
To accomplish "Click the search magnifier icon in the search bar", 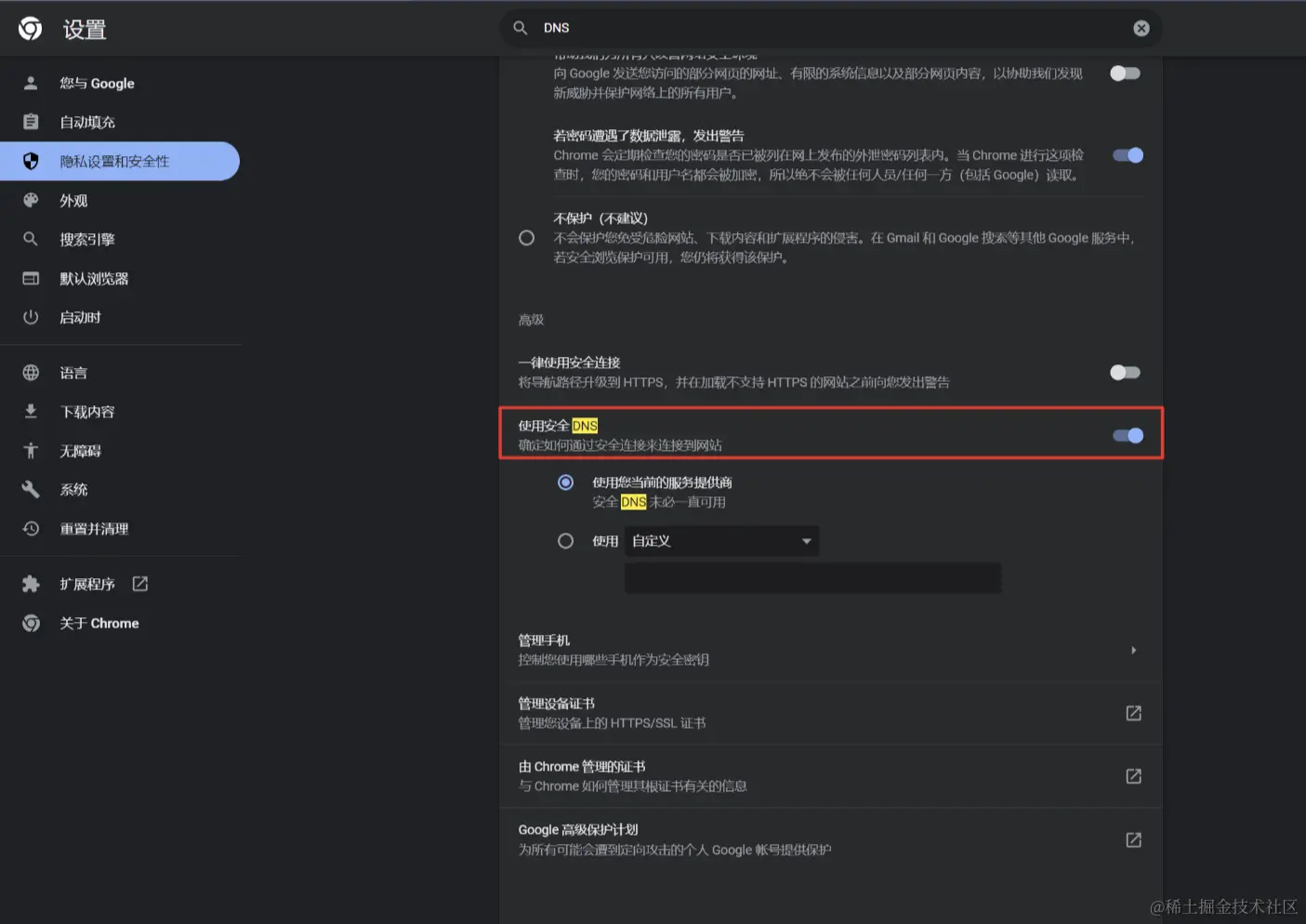I will (521, 28).
